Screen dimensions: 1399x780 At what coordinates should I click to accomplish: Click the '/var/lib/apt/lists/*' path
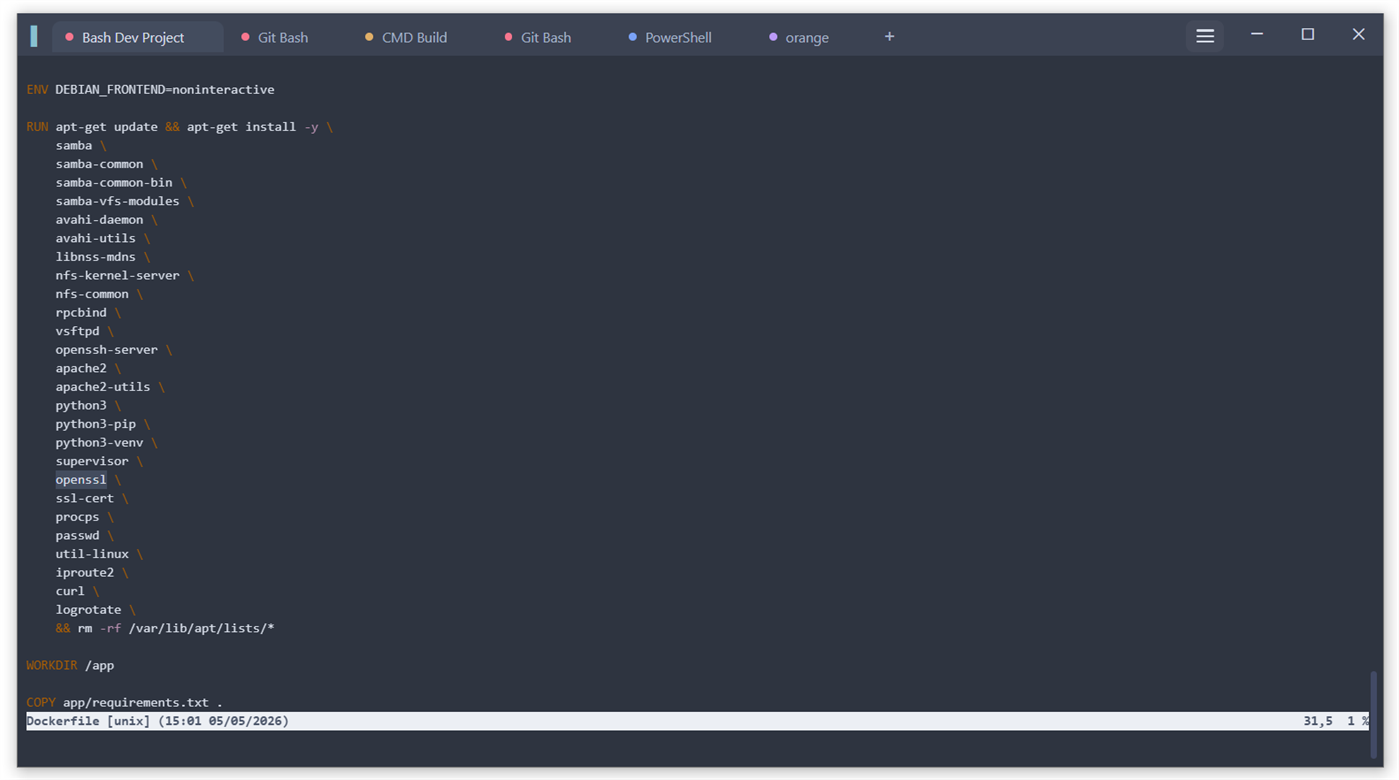tap(202, 629)
